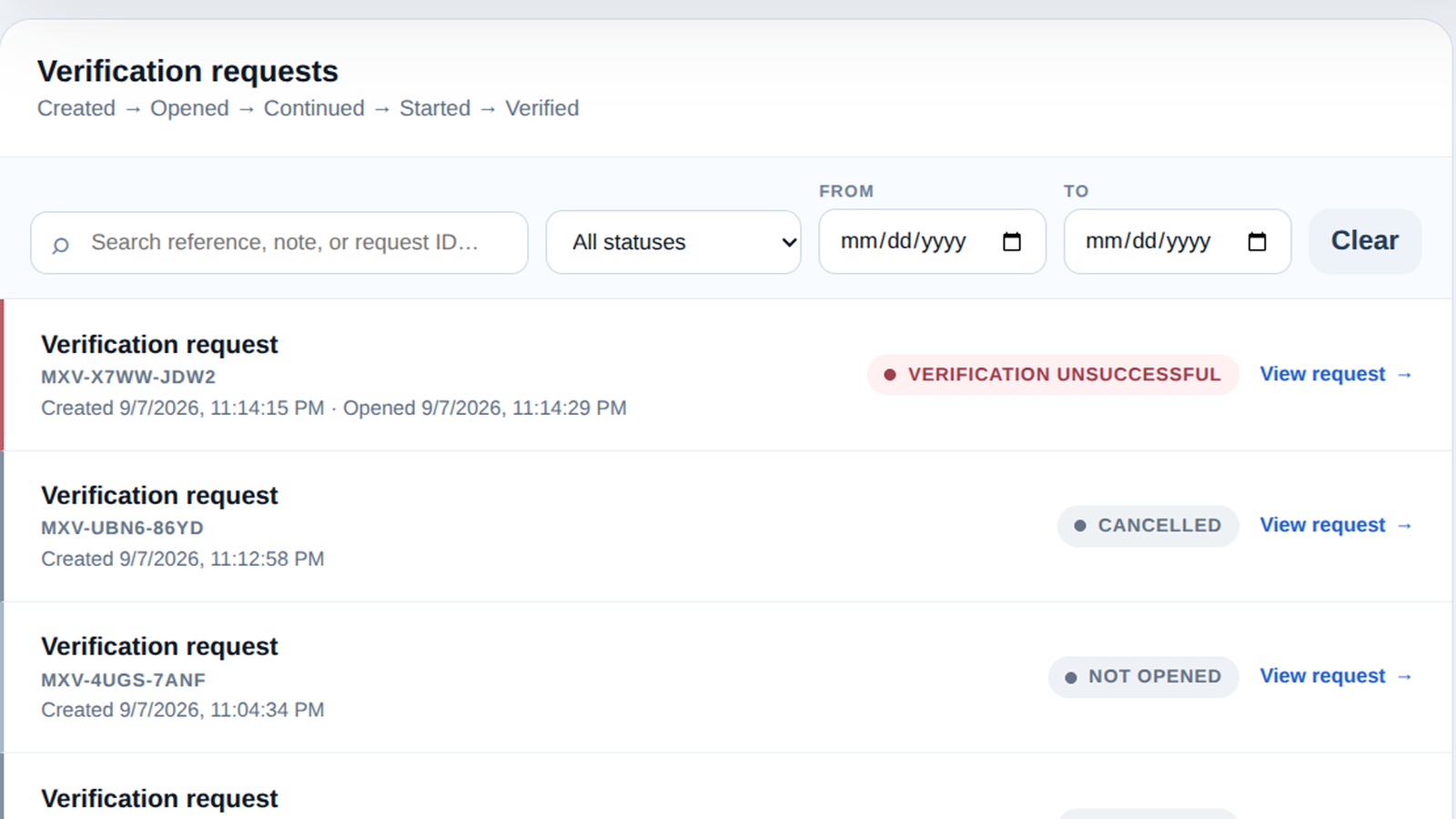Click the arrow after View request for MXV-UBN6-86YD
The image size is (1456, 819).
(x=1404, y=526)
